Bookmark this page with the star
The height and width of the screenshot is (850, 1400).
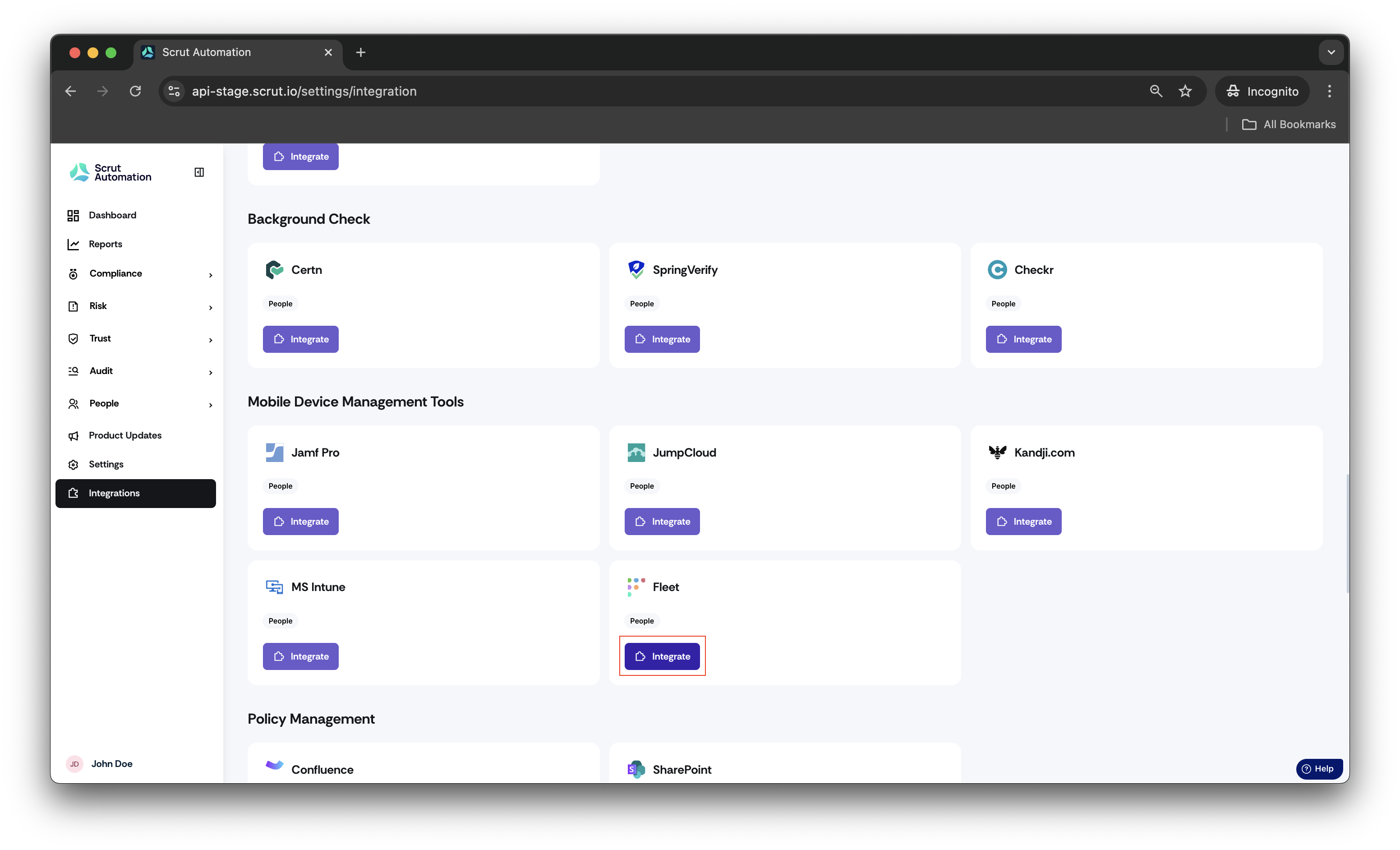click(1185, 91)
